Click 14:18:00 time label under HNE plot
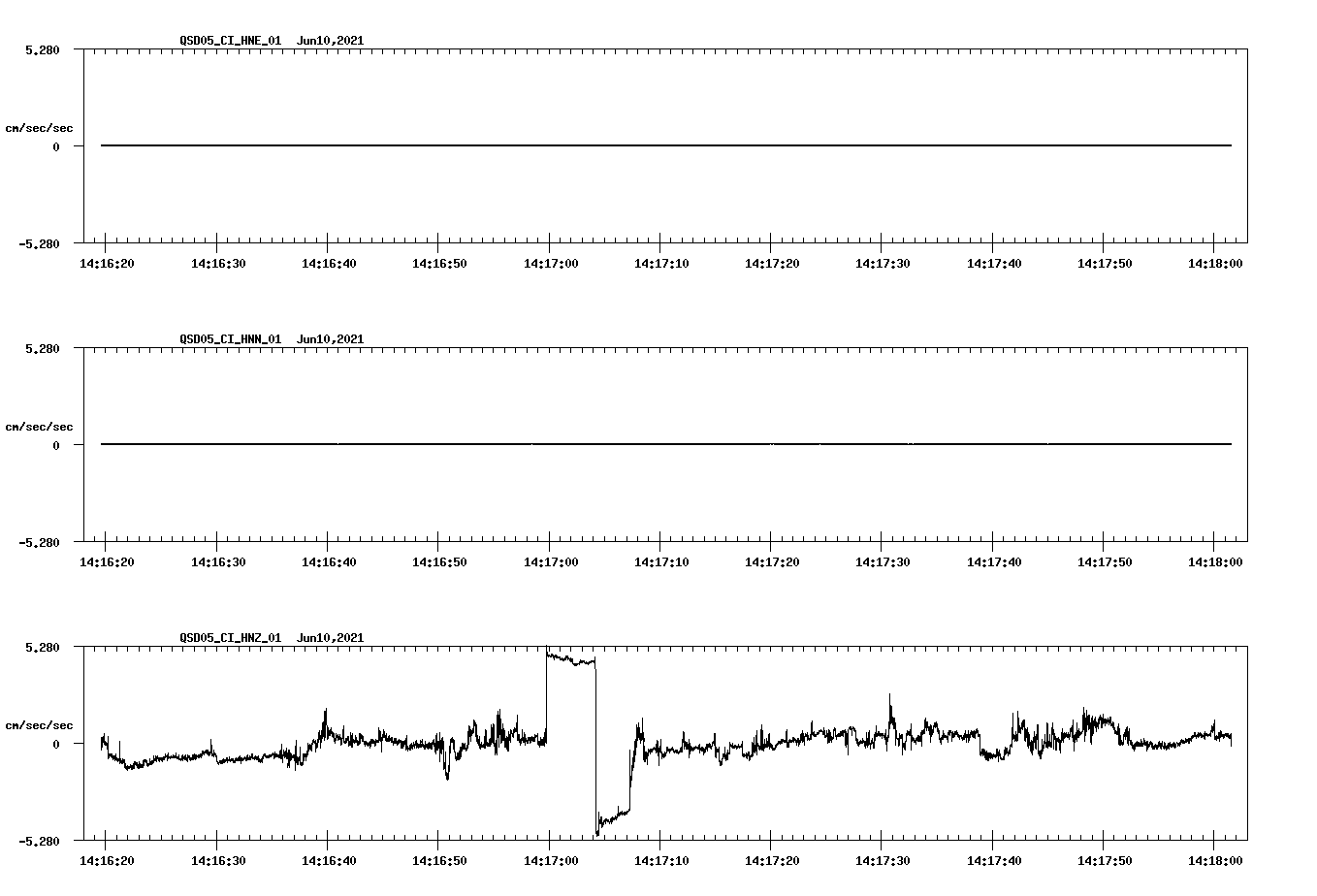The image size is (1317, 896). click(1214, 263)
